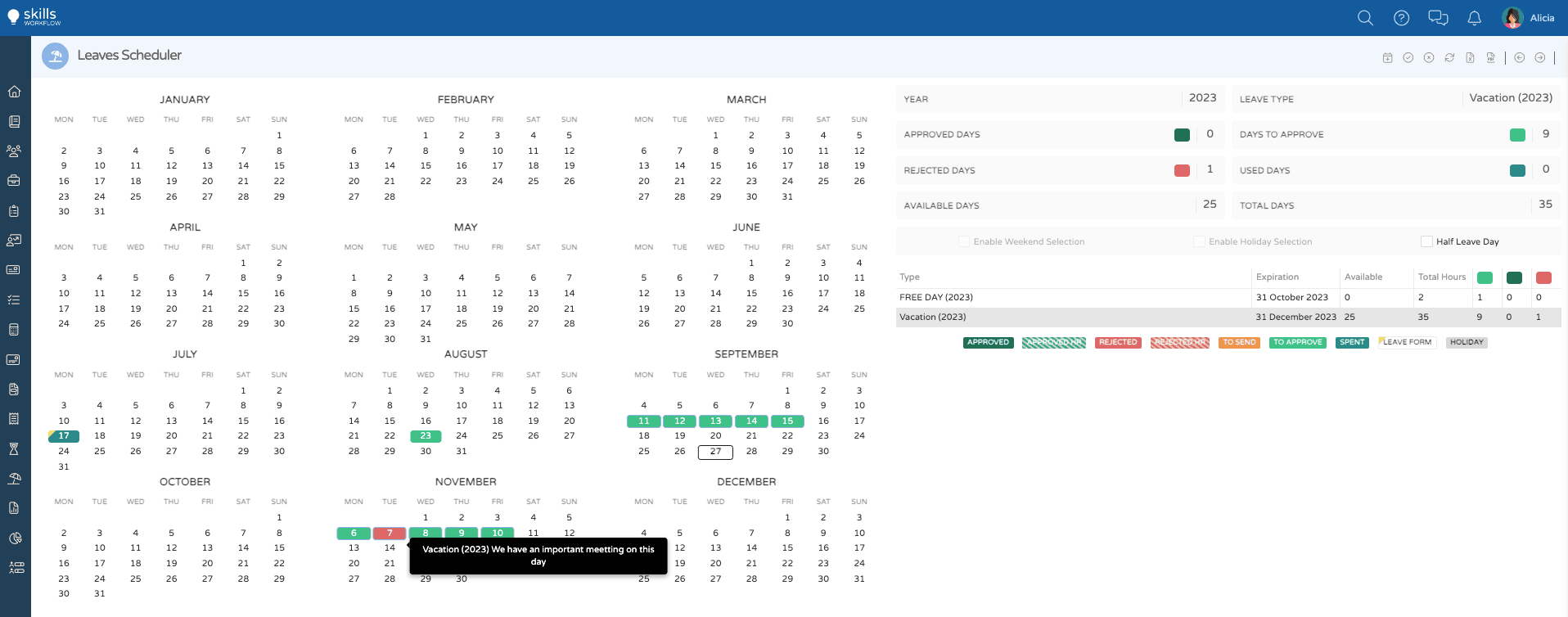Tick the Enable Weekend Selection checkbox
Image resolution: width=1568 pixels, height=617 pixels.
click(964, 241)
